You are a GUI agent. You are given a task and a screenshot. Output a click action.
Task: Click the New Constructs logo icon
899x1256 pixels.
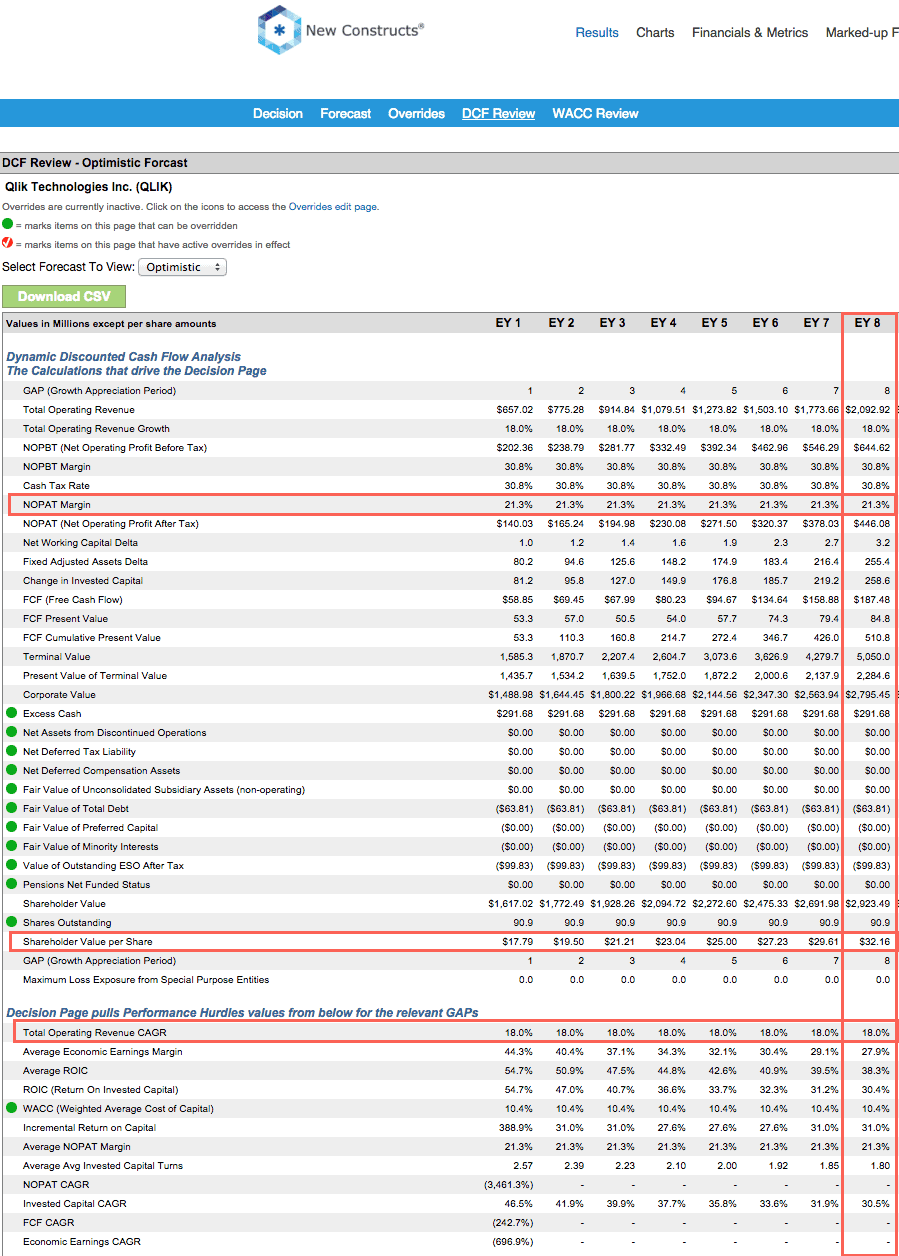[278, 30]
